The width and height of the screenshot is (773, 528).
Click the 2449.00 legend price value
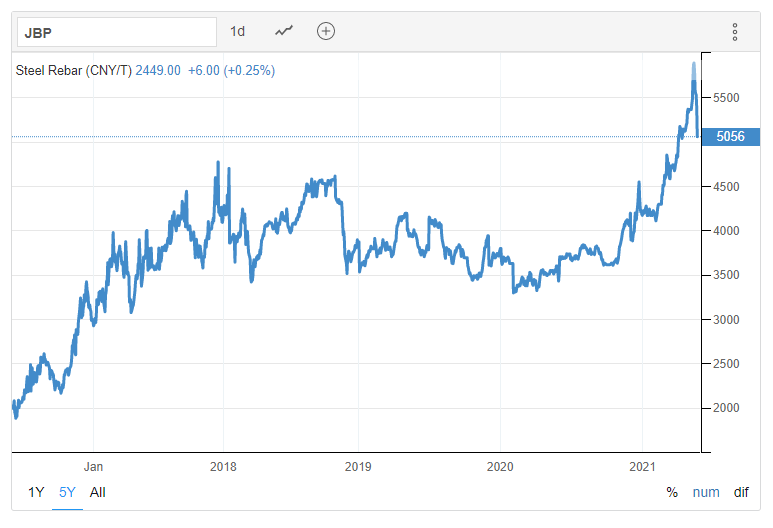[158, 70]
